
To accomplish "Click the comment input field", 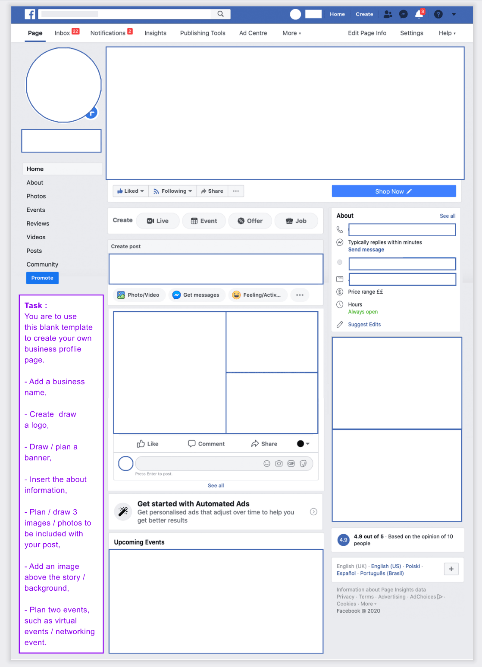I will pos(224,464).
